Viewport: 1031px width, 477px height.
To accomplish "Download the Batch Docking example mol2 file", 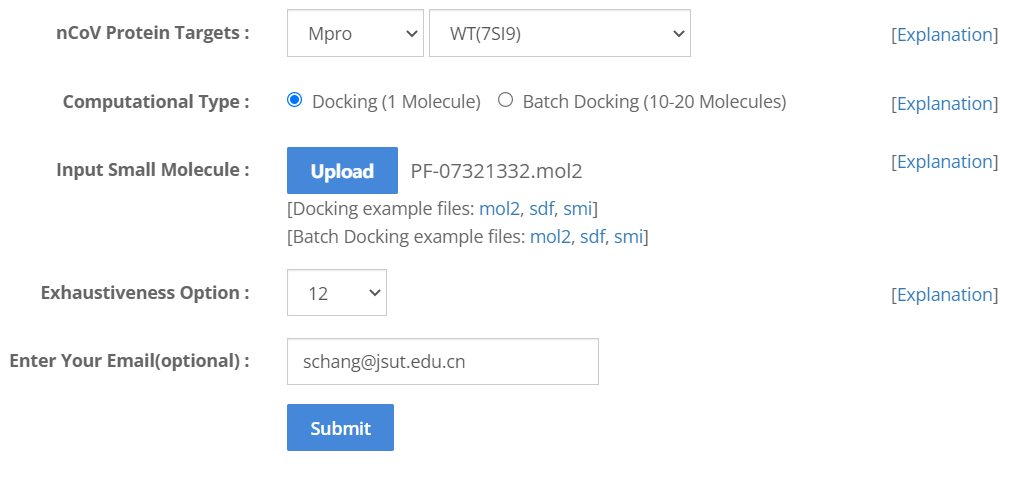I will [x=550, y=237].
